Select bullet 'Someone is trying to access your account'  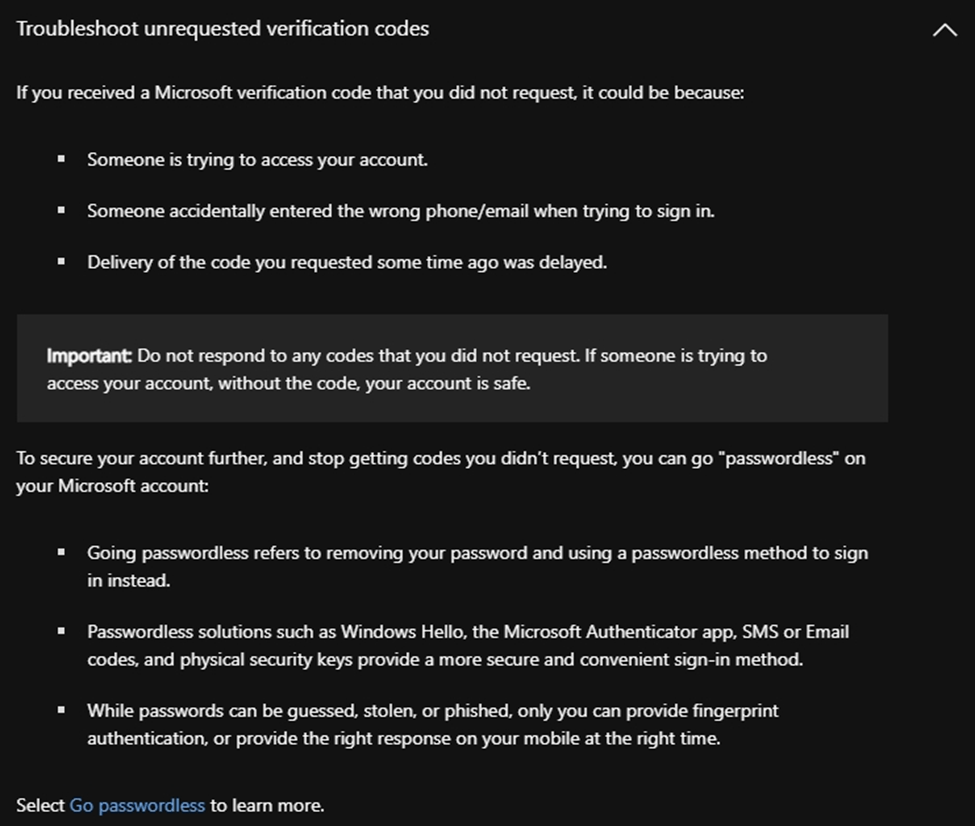tap(257, 160)
